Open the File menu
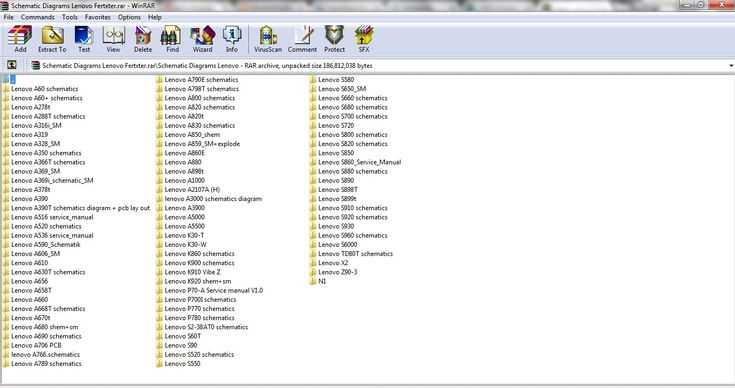This screenshot has width=735, height=388. (8, 17)
